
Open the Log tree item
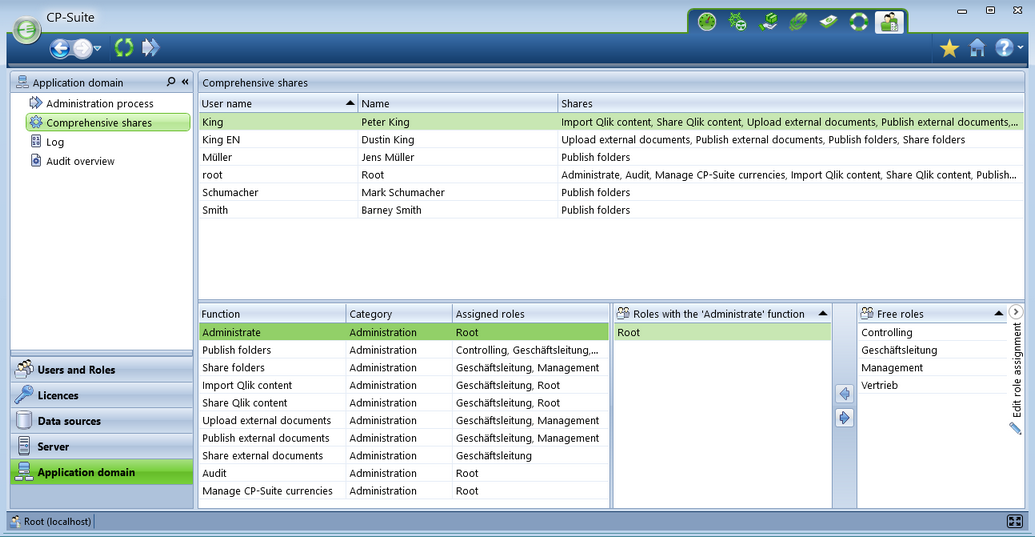(47, 142)
